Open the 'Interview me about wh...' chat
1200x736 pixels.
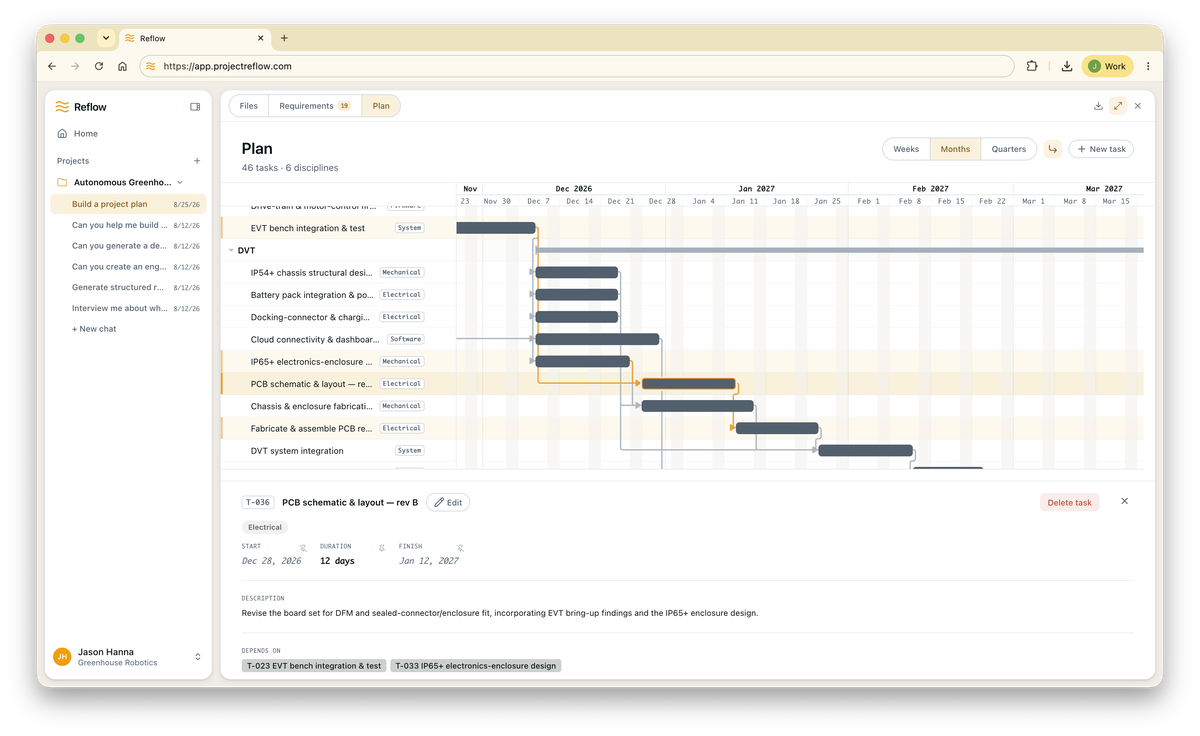coord(128,308)
